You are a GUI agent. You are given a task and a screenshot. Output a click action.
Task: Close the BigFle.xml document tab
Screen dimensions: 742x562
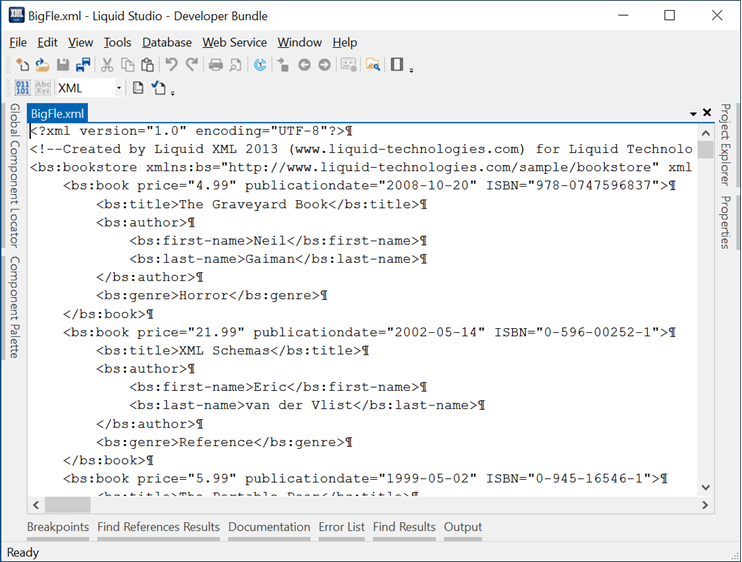[707, 113]
